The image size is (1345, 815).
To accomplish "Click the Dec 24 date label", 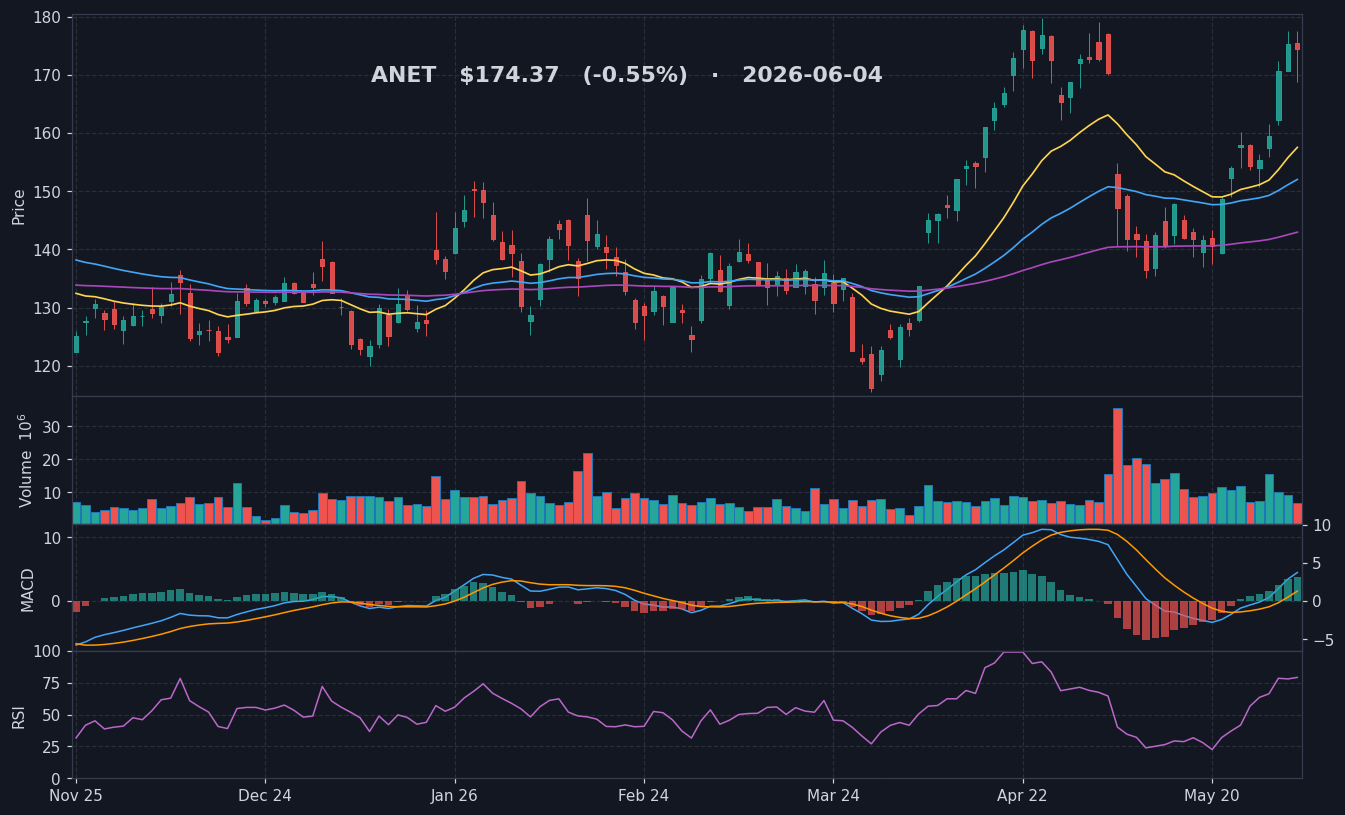I will pos(265,796).
